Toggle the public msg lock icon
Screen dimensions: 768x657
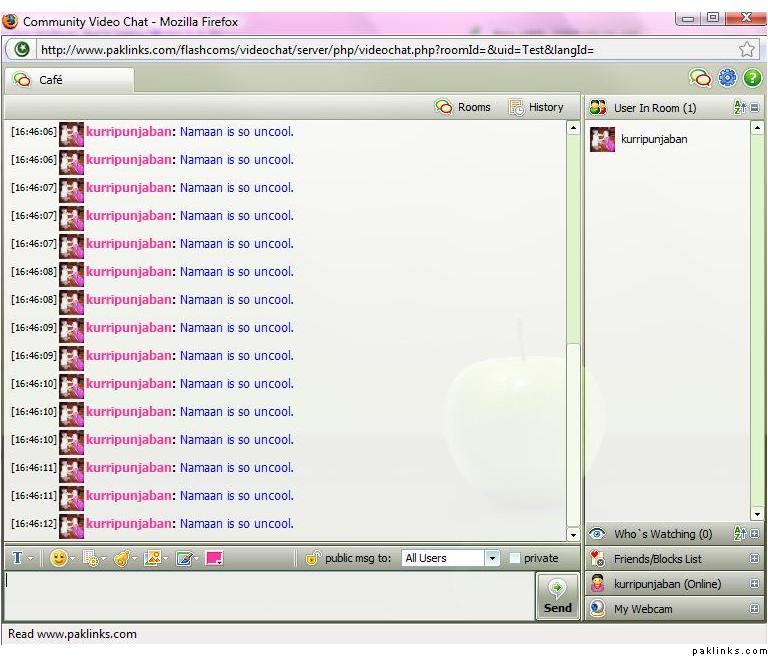313,558
